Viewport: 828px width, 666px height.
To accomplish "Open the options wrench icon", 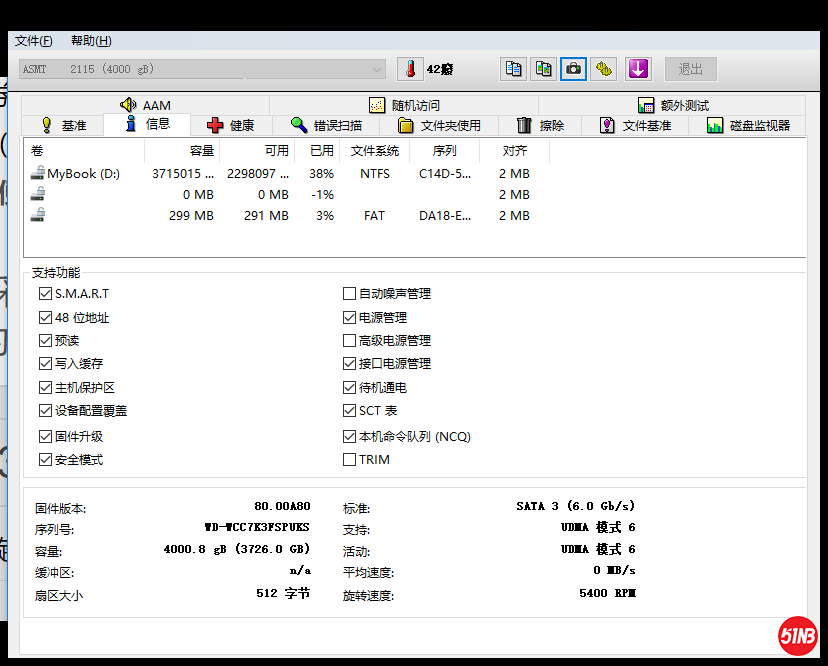I will [x=603, y=69].
